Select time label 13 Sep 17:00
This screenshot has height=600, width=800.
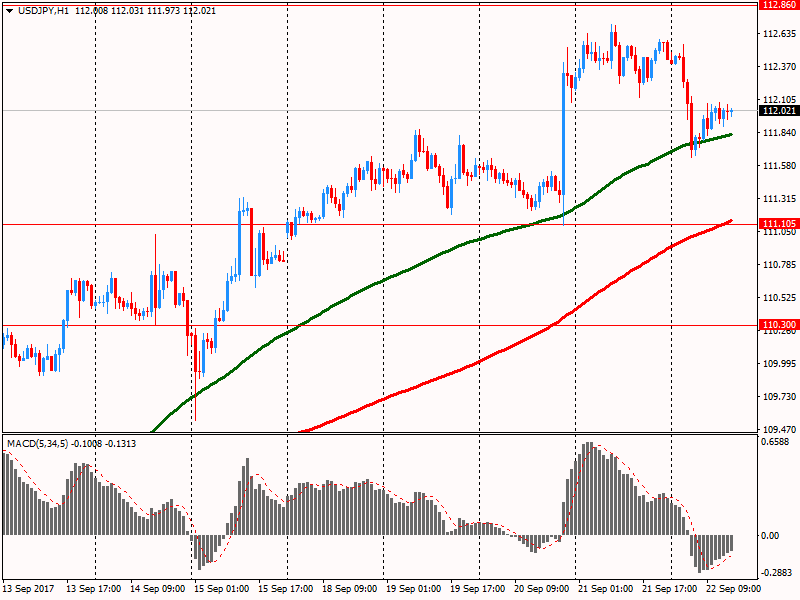[x=93, y=589]
